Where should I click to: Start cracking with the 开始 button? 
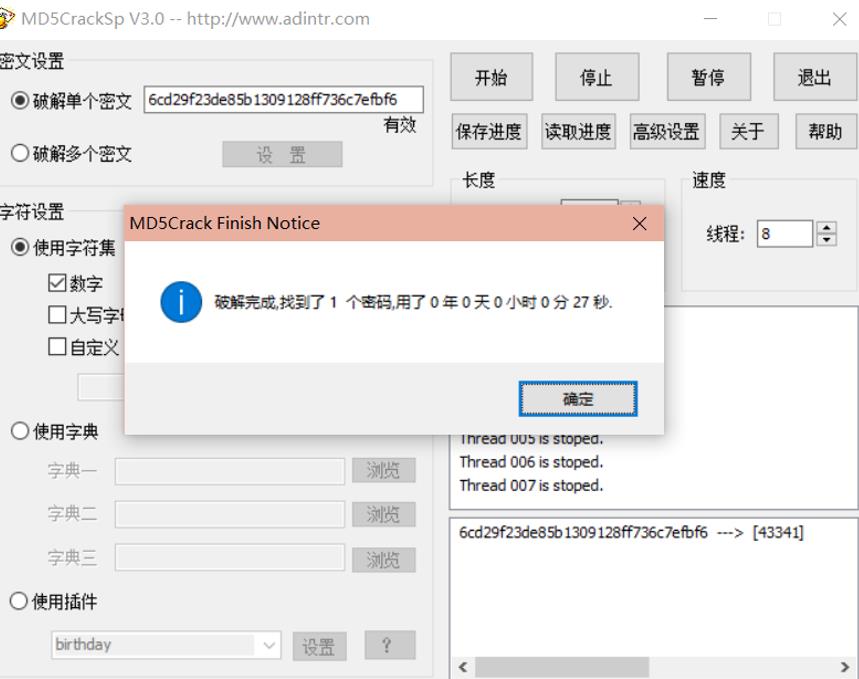(x=491, y=77)
